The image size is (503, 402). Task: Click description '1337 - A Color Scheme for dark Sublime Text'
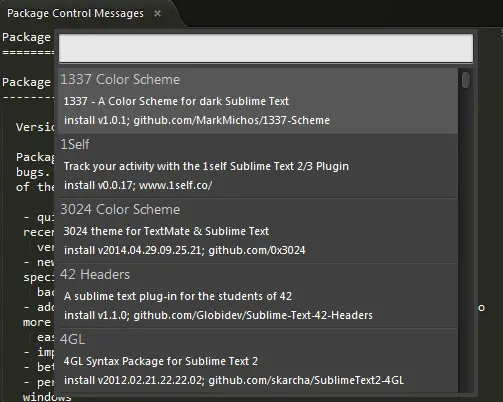tap(176, 101)
